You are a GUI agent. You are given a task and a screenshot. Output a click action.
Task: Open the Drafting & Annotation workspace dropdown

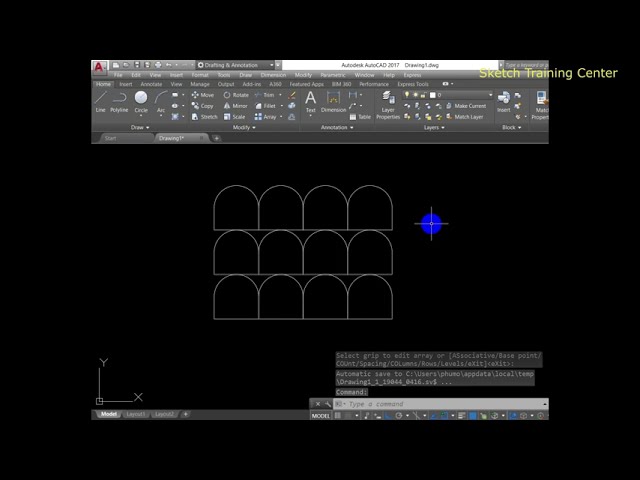click(x=235, y=65)
